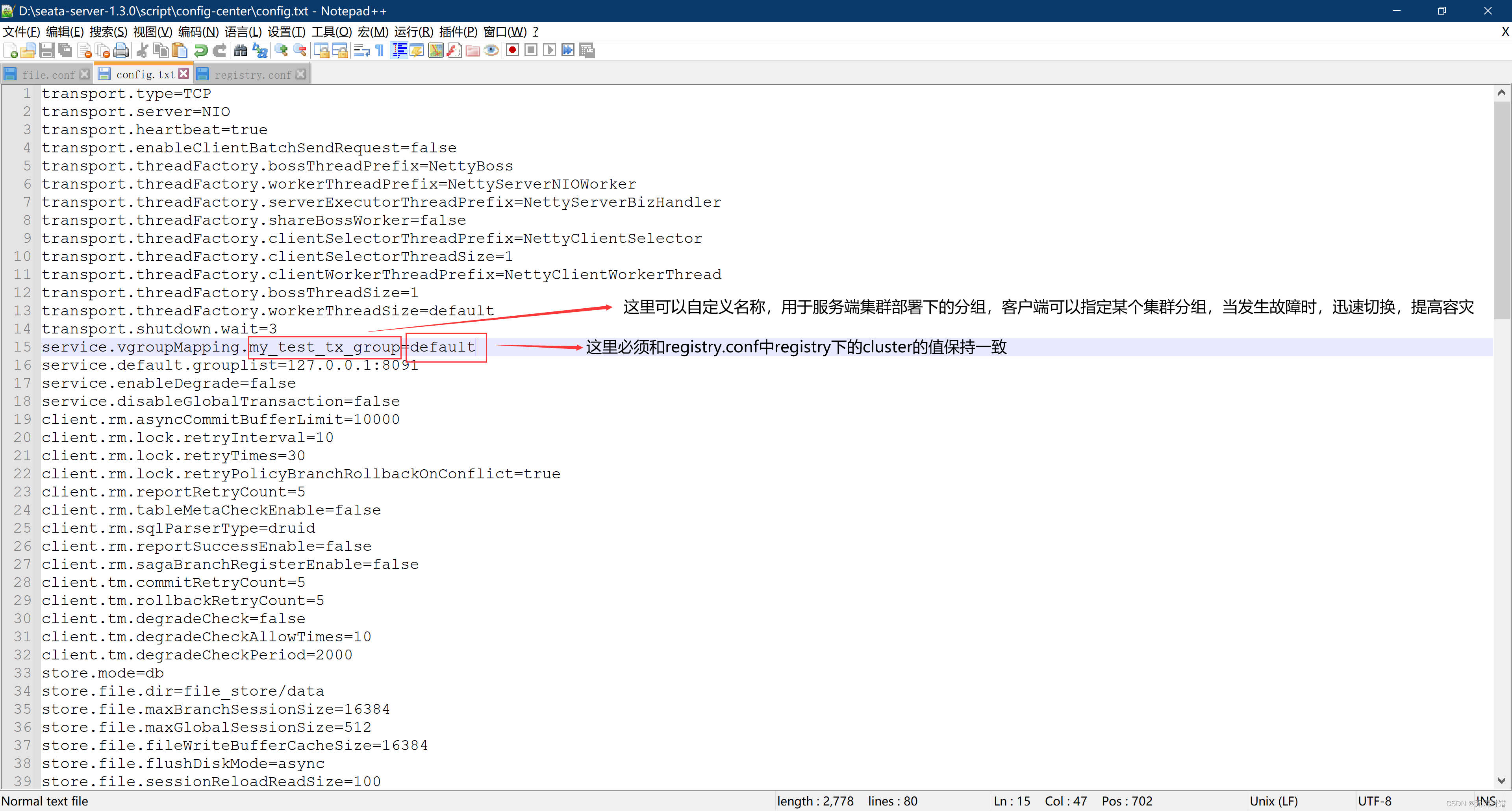Open the 工具(O) menu
The width and height of the screenshot is (1512, 811).
[x=332, y=31]
